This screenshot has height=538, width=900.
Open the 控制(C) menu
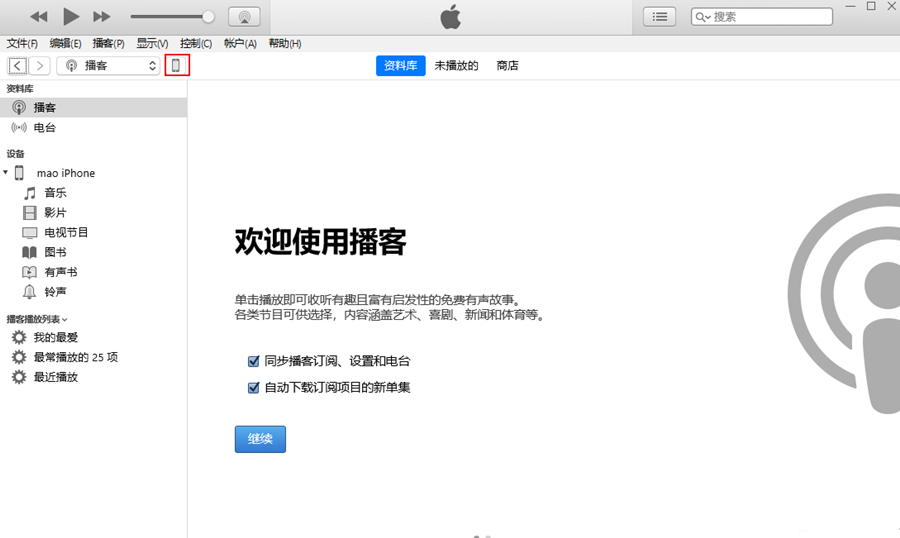click(x=196, y=44)
